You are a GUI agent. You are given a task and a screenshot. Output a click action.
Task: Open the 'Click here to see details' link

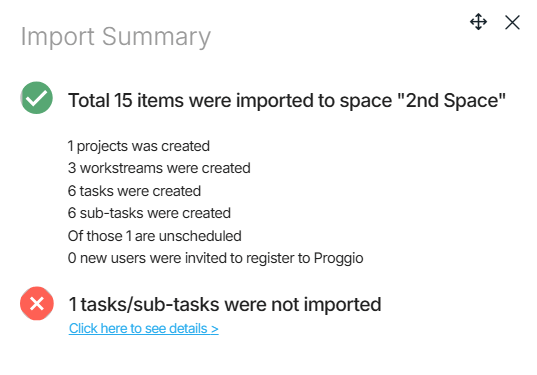143,328
